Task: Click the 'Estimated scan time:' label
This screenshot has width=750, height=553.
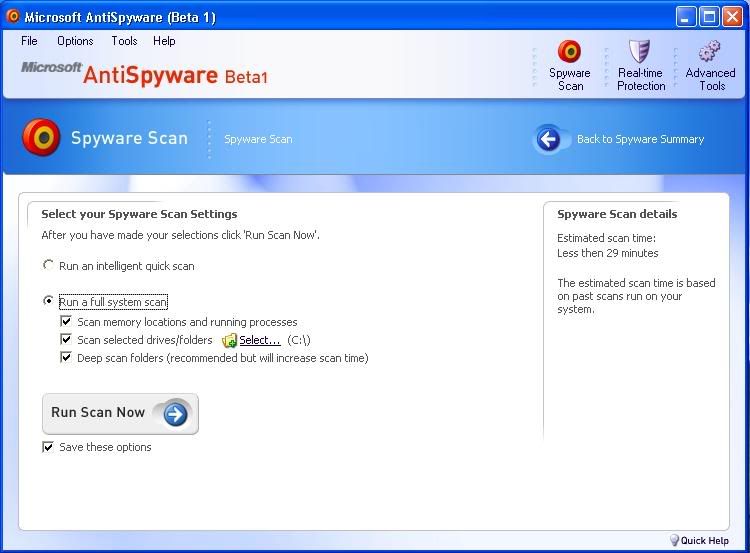Action: tap(606, 238)
